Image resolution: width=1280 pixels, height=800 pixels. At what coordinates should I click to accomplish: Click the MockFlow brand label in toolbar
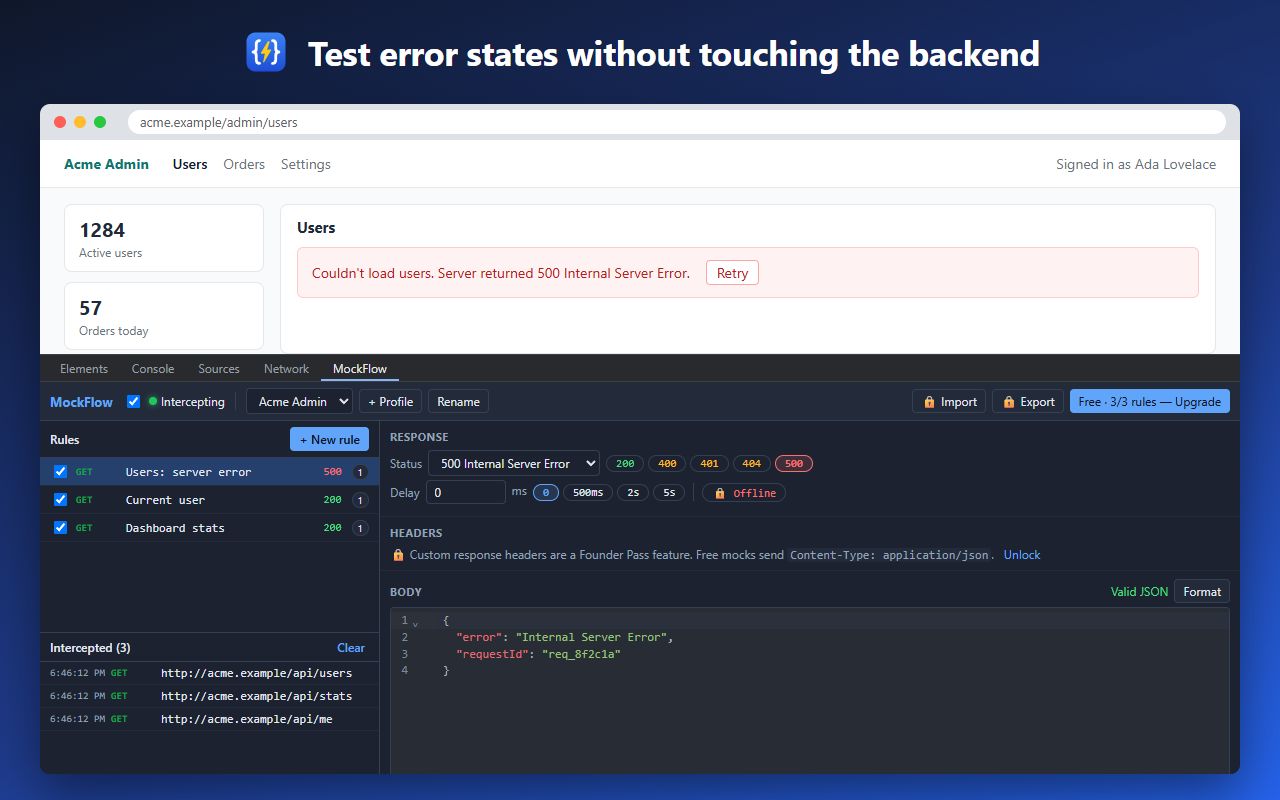click(81, 402)
